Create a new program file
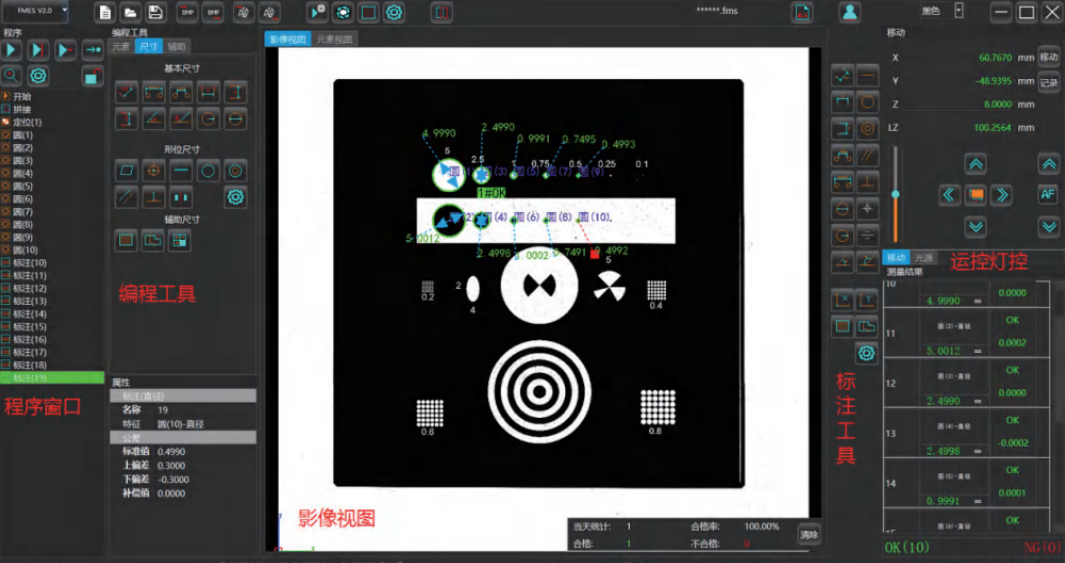Image resolution: width=1065 pixels, height=563 pixels. pos(105,12)
